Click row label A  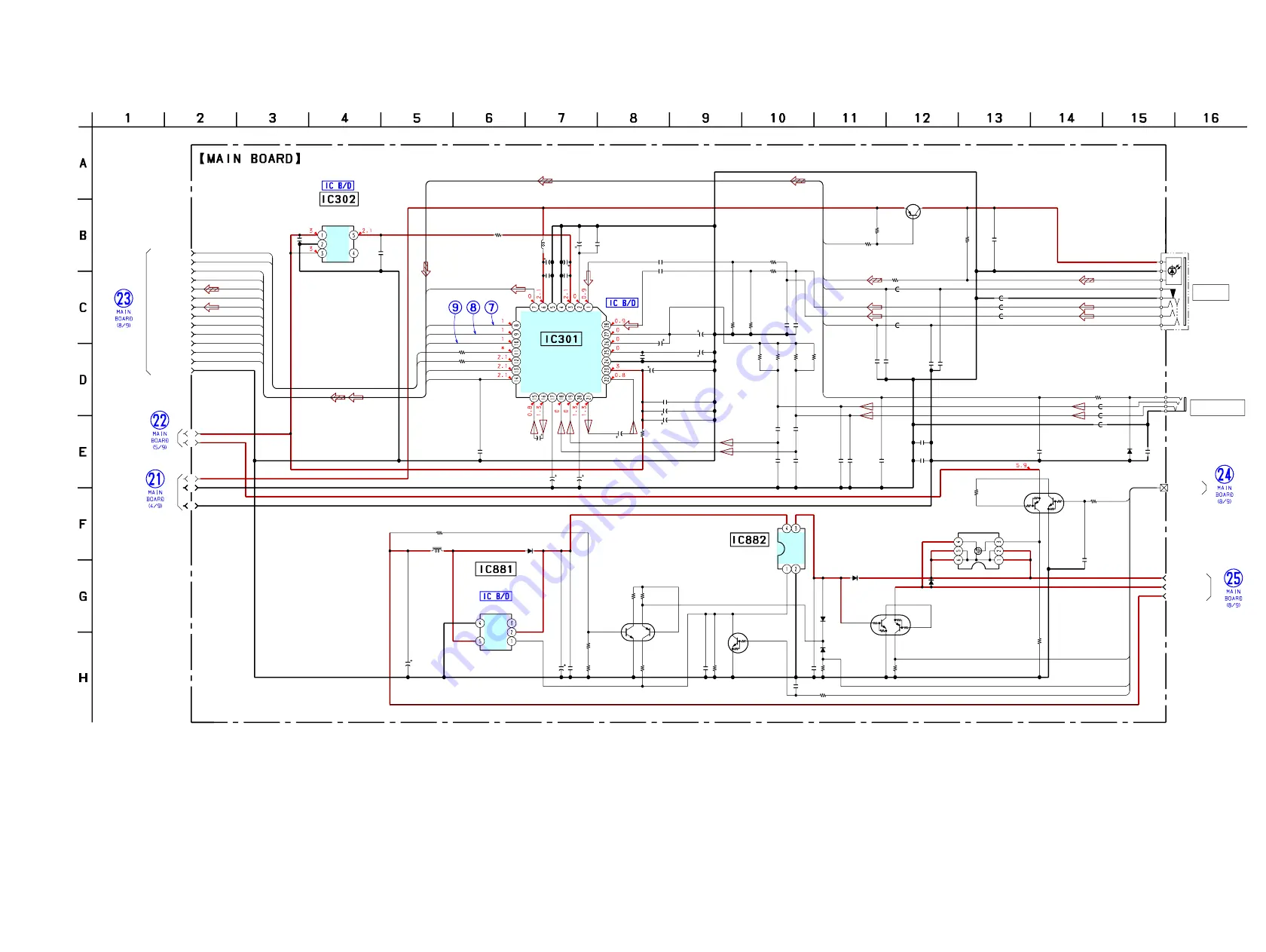(83, 164)
